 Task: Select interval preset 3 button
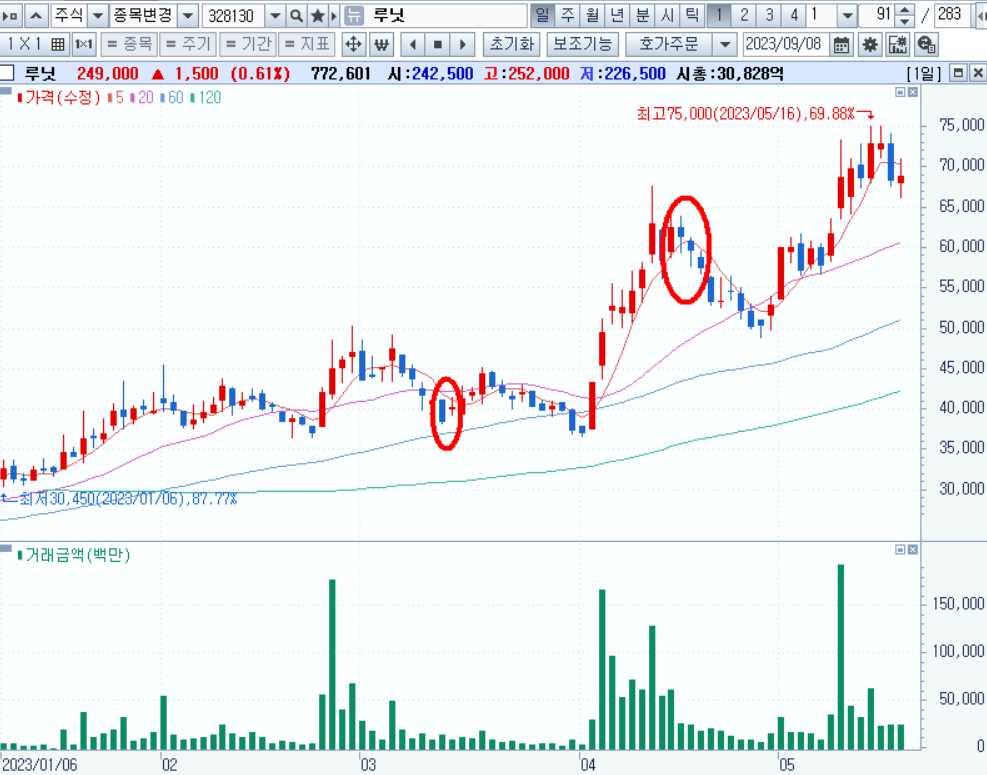tap(769, 15)
